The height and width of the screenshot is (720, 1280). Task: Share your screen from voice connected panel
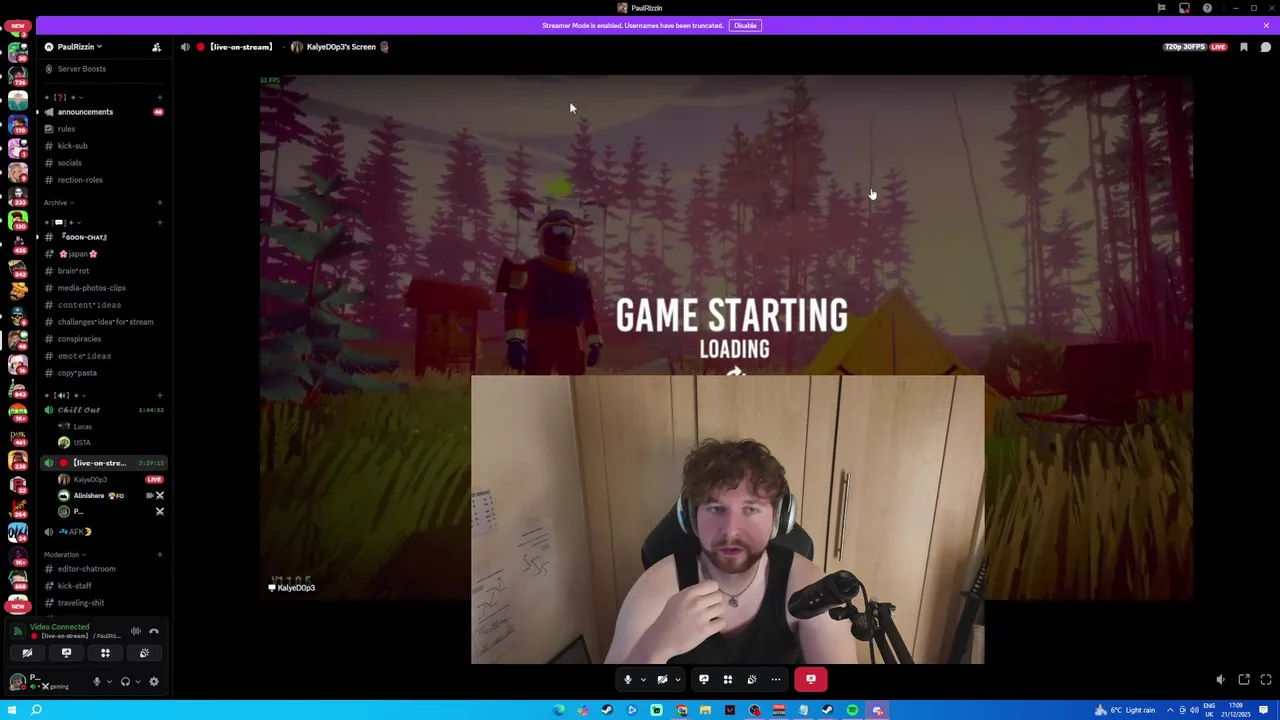click(x=66, y=653)
